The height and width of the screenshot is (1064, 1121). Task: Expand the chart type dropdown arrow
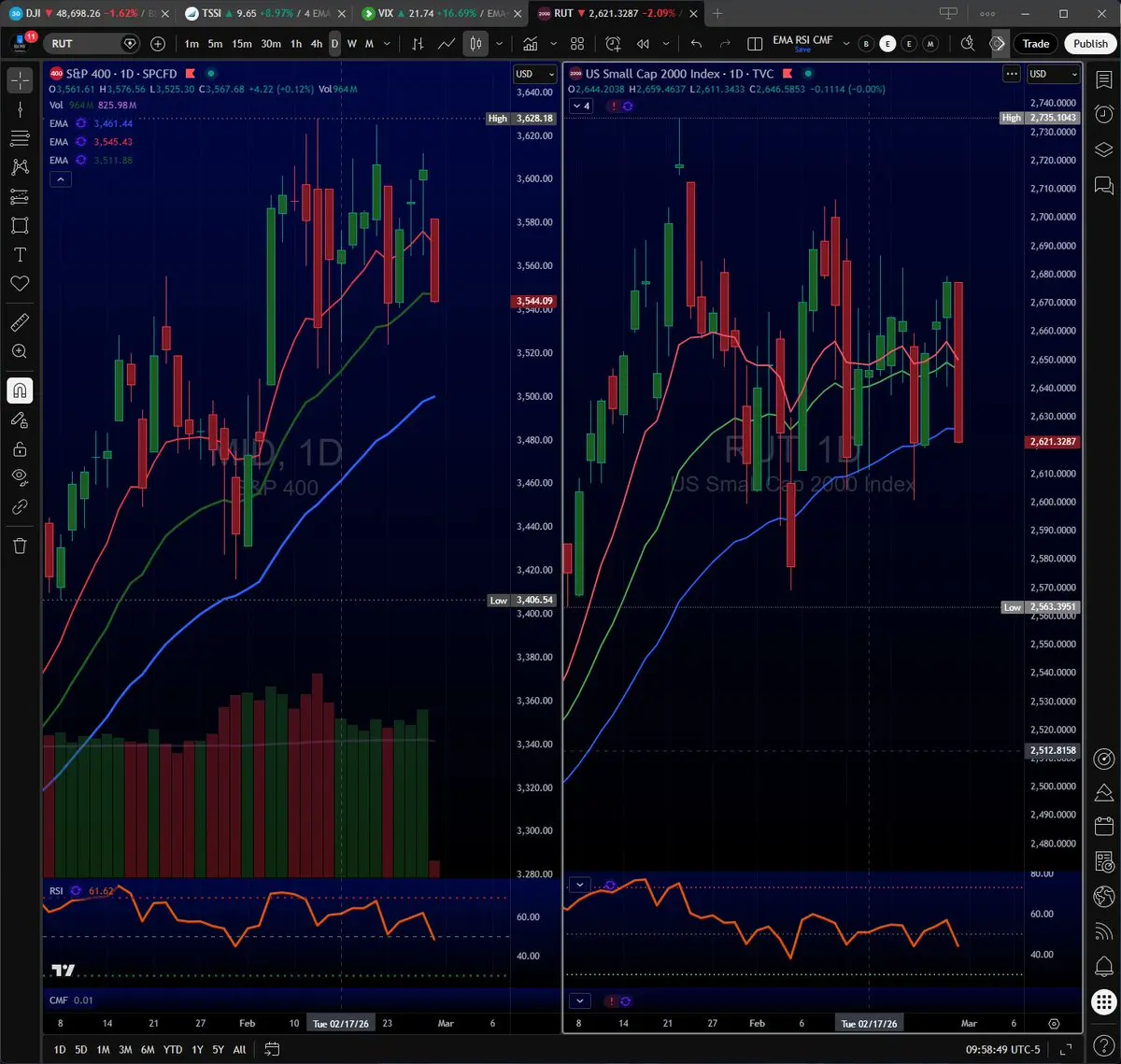tap(500, 44)
